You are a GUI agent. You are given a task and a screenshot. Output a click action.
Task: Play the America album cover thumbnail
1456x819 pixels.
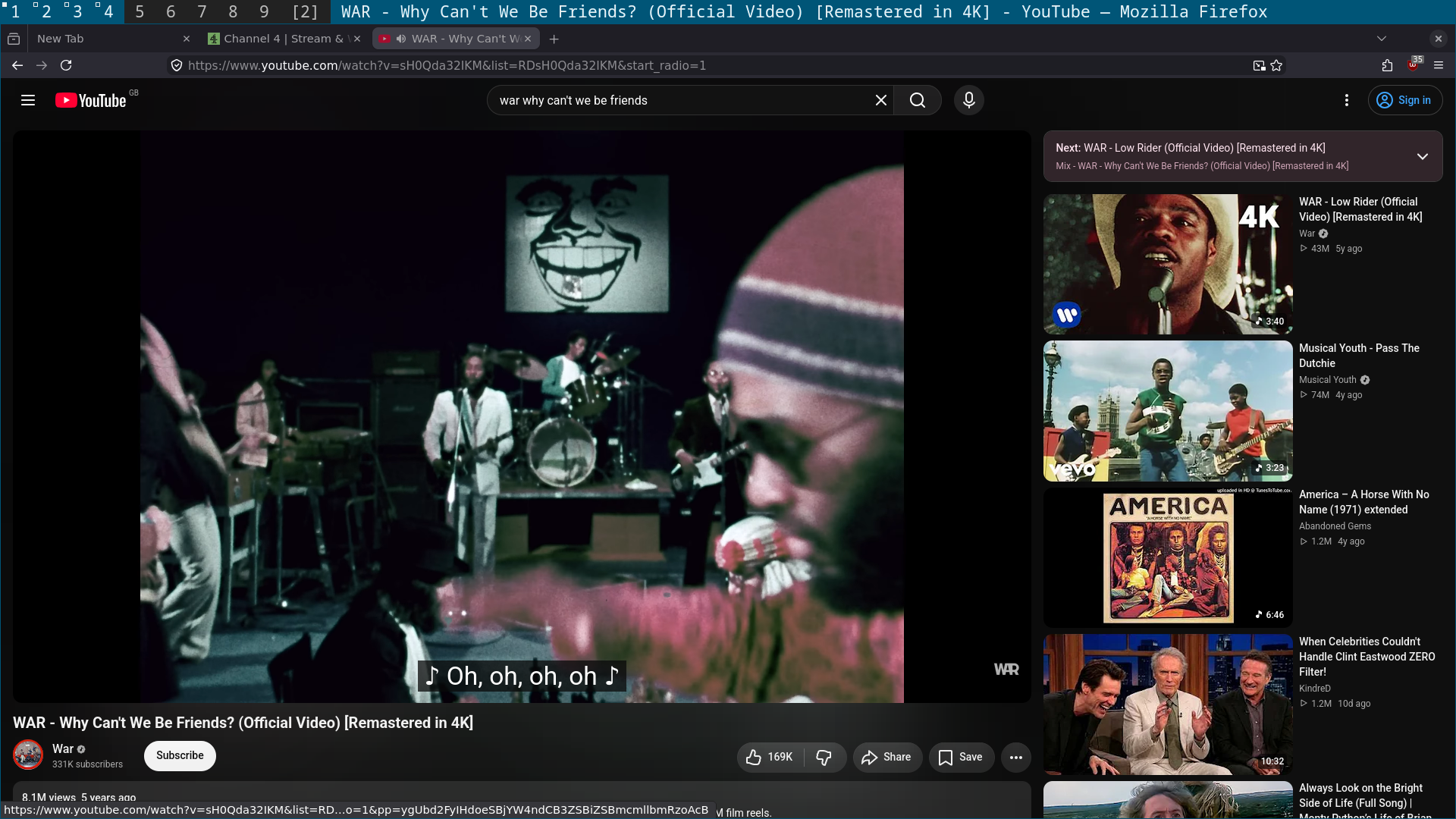pos(1168,557)
